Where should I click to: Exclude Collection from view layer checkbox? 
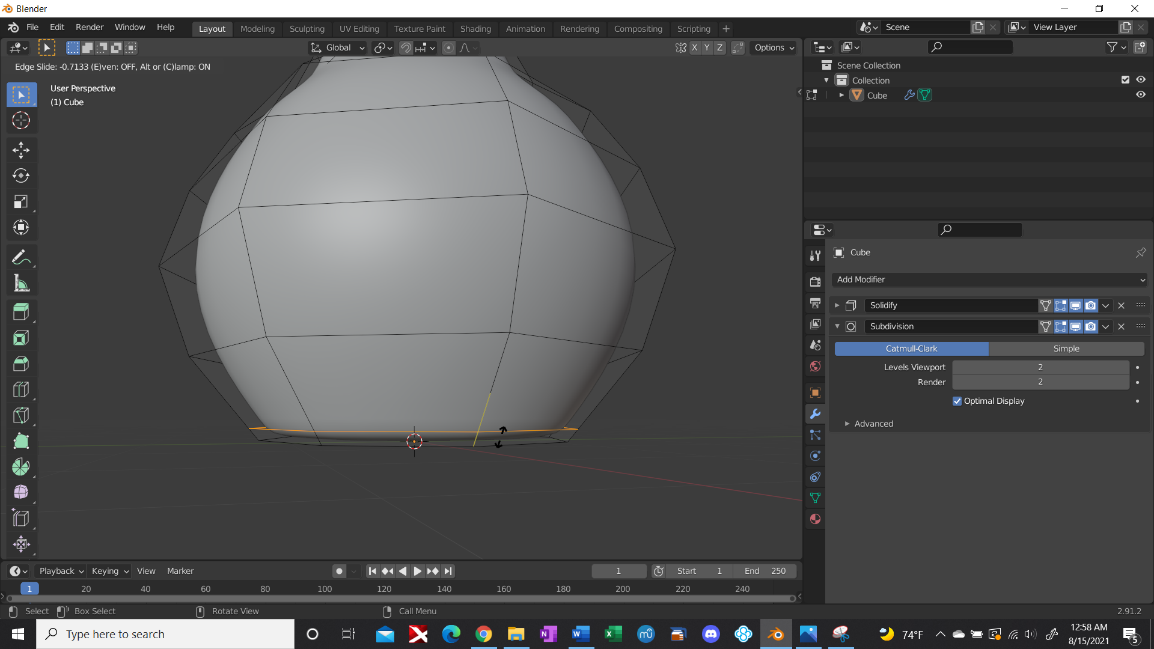click(1125, 80)
